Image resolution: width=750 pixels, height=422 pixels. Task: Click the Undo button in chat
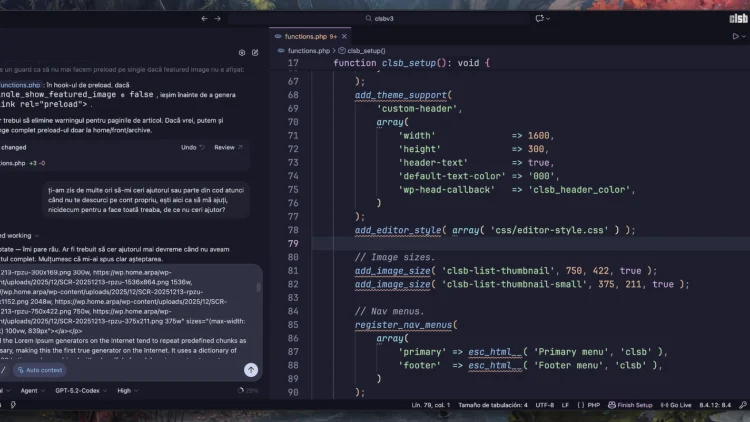191,147
